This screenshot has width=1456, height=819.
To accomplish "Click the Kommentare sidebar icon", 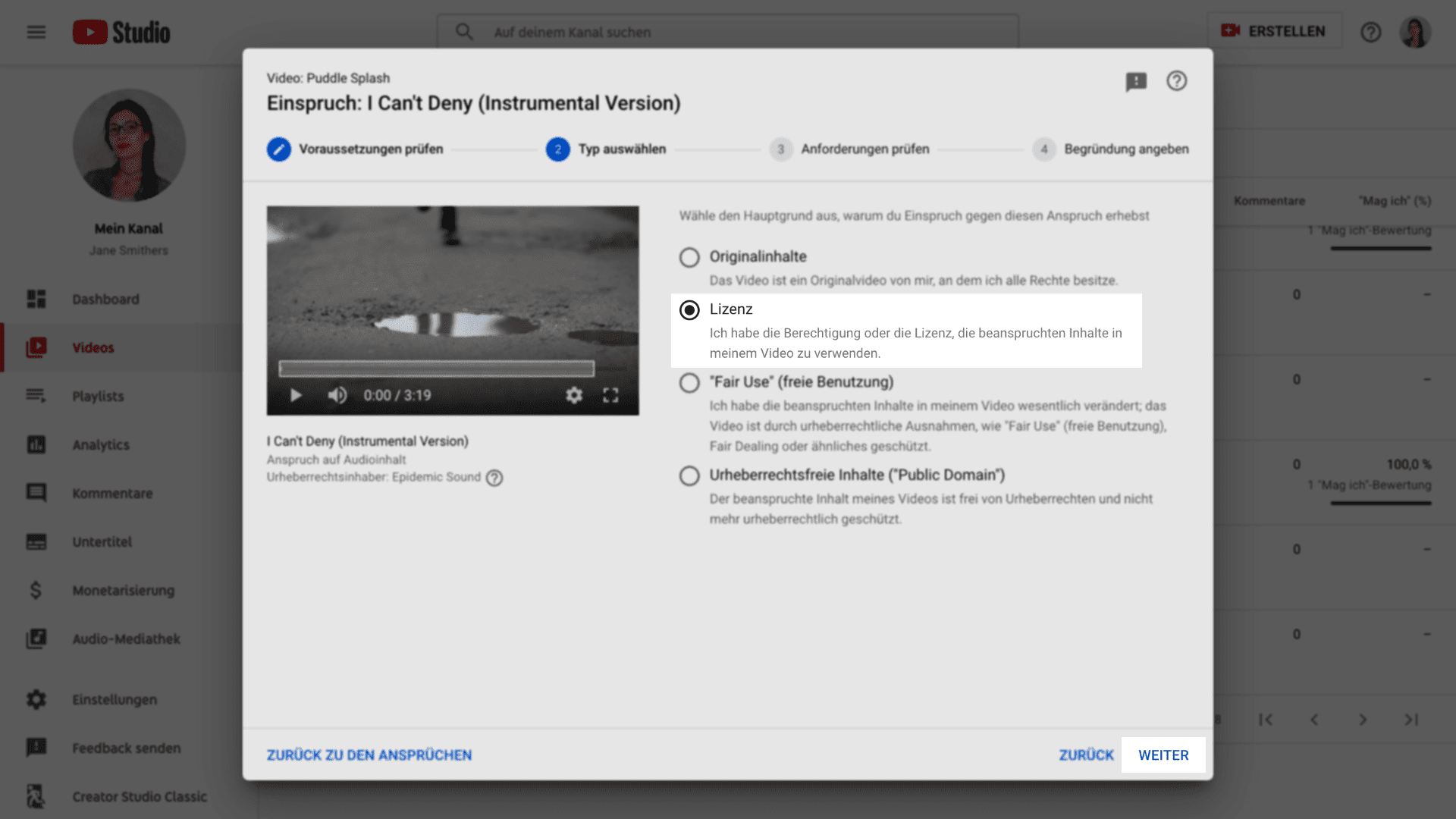I will (x=36, y=493).
